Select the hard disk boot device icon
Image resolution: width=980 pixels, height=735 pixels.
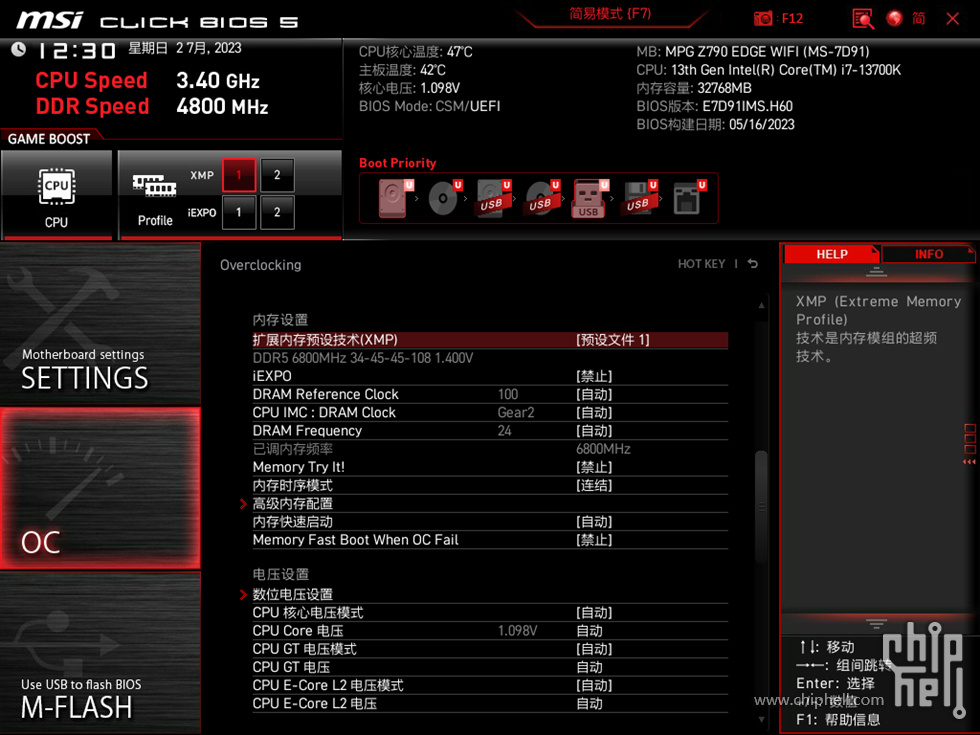click(x=392, y=198)
